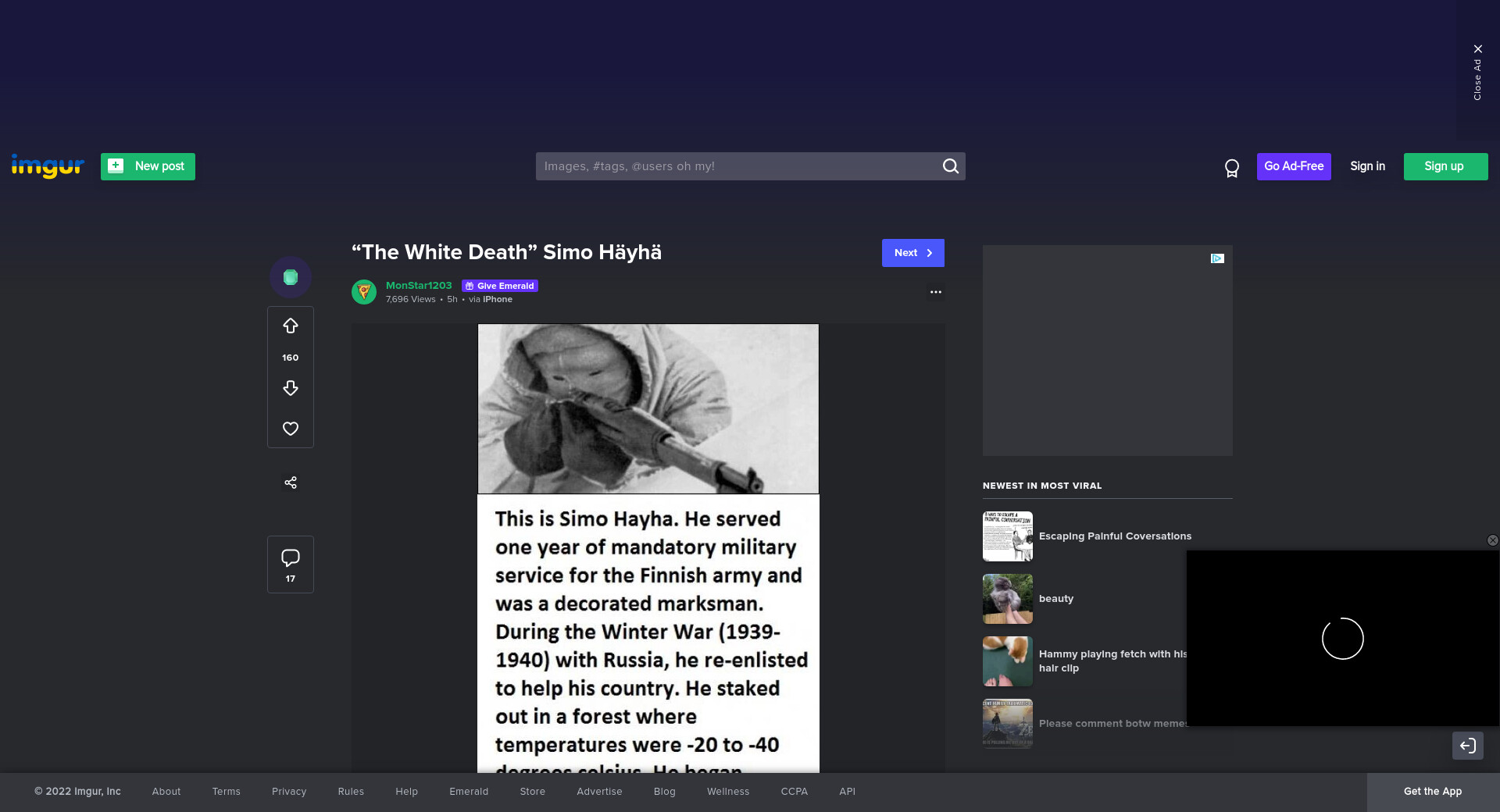Click the emerald gem icon
The image size is (1500, 812).
pos(290,277)
